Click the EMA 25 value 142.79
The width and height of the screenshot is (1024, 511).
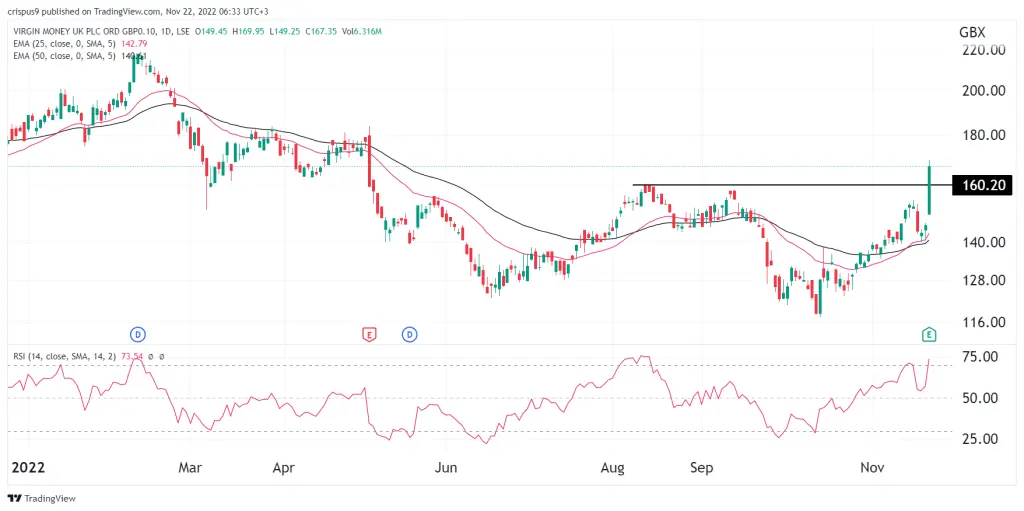[x=136, y=46]
